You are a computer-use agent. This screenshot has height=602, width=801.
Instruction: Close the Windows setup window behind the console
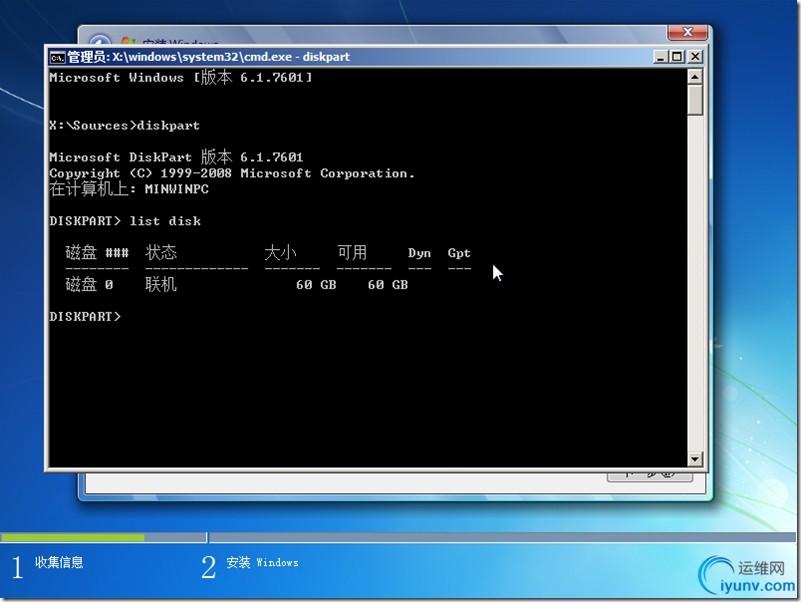[687, 32]
